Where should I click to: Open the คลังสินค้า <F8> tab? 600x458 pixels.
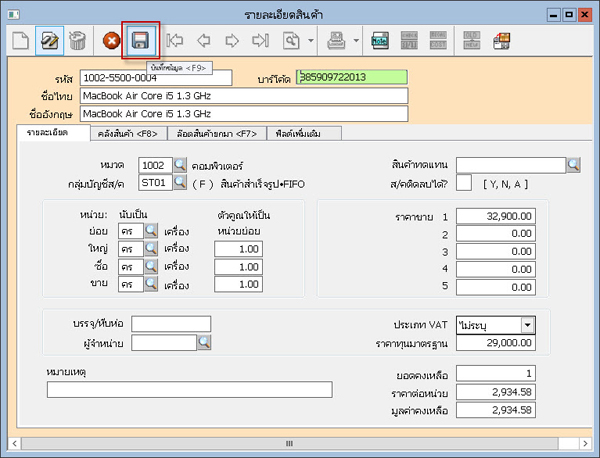coord(129,134)
